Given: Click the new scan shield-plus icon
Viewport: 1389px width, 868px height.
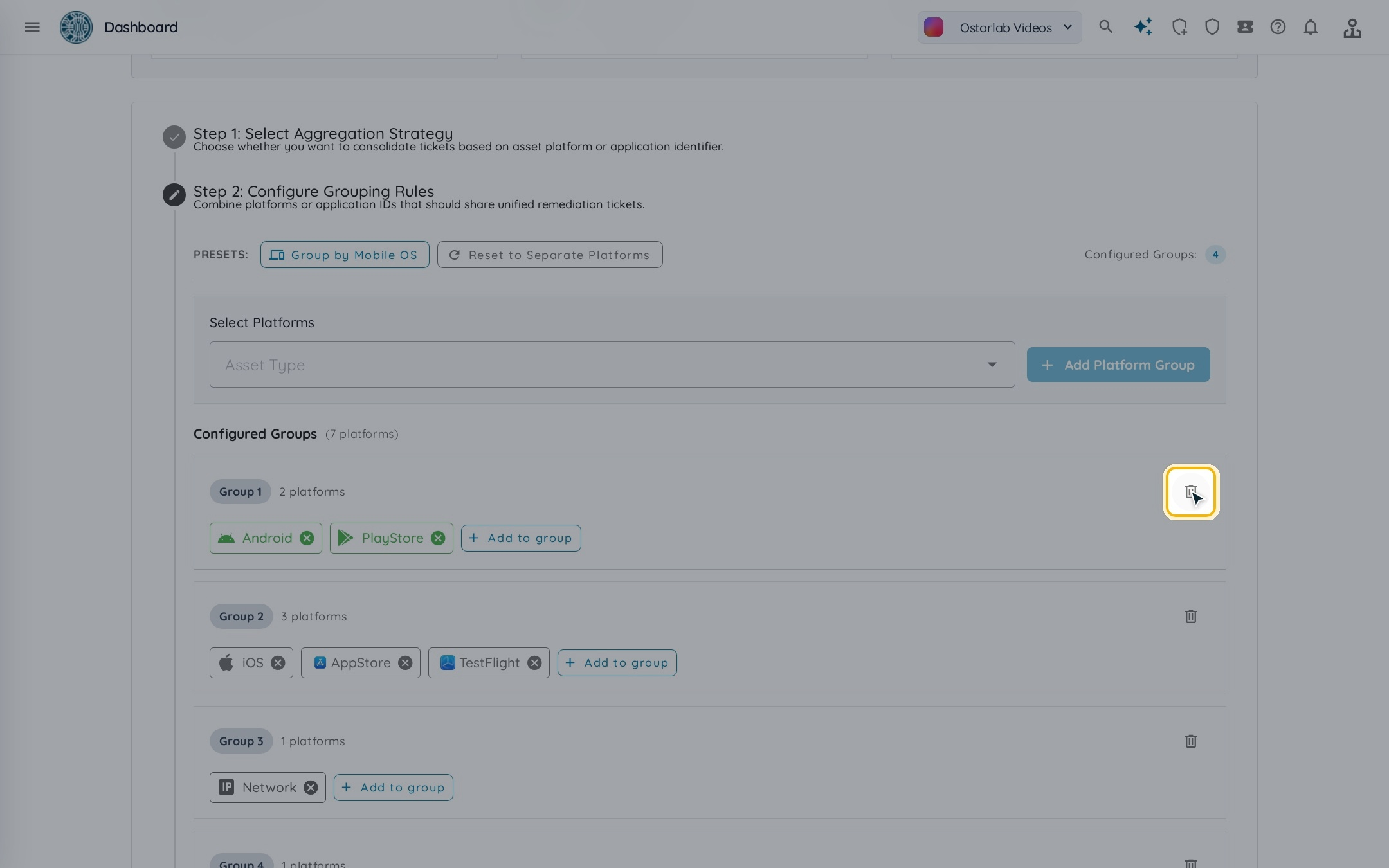Looking at the screenshot, I should pos(1179,27).
